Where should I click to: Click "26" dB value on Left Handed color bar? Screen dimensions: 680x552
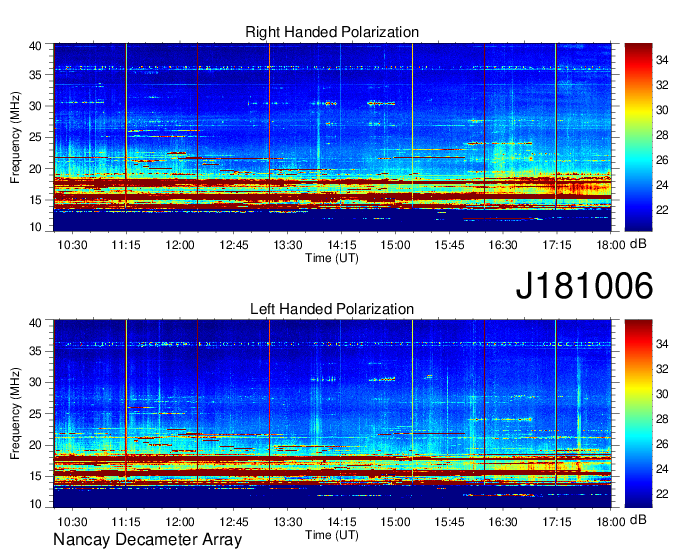click(x=662, y=444)
